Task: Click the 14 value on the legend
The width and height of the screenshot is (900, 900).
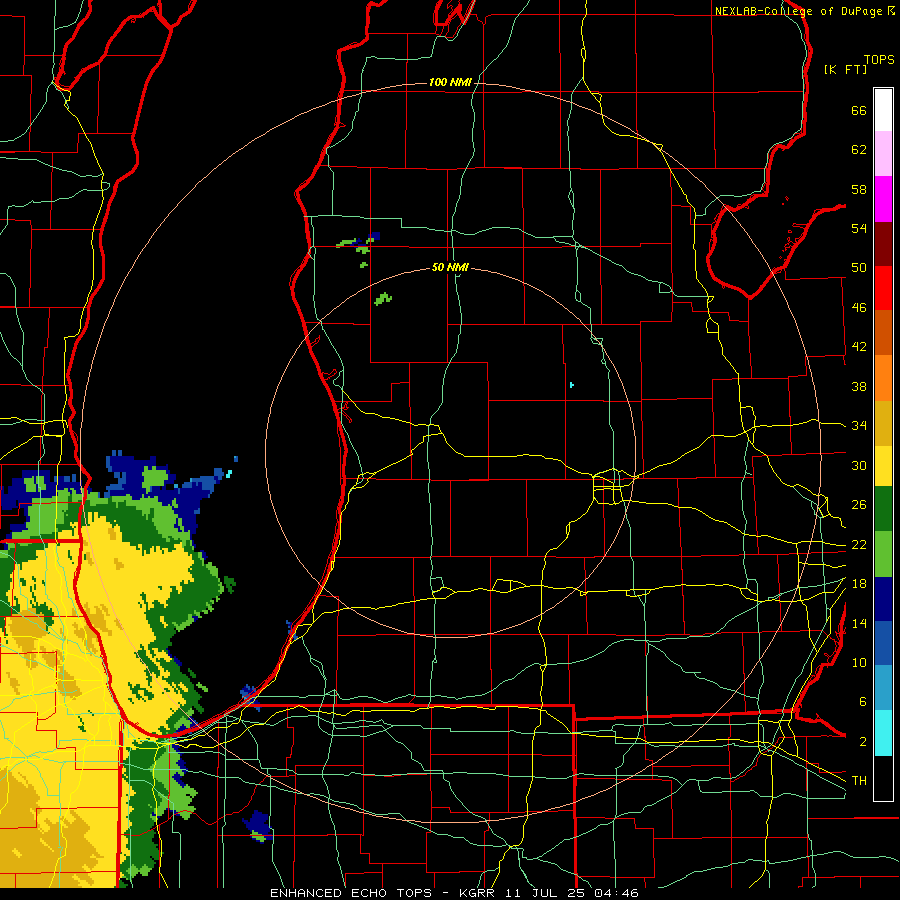Action: click(x=859, y=623)
